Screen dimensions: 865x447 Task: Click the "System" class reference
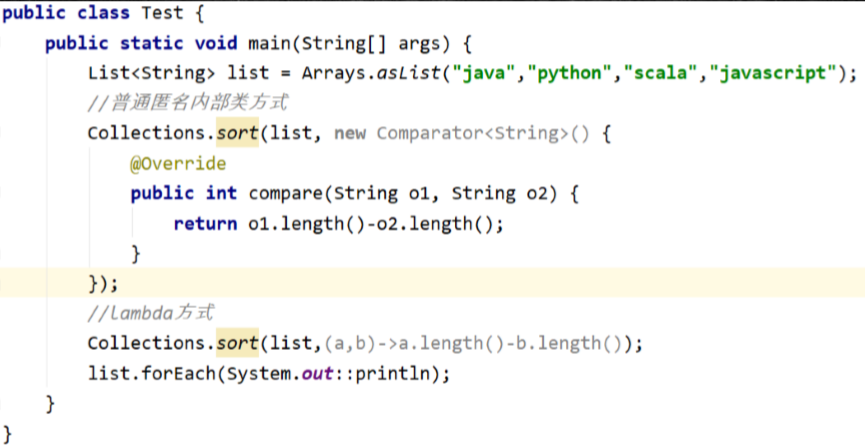[259, 374]
